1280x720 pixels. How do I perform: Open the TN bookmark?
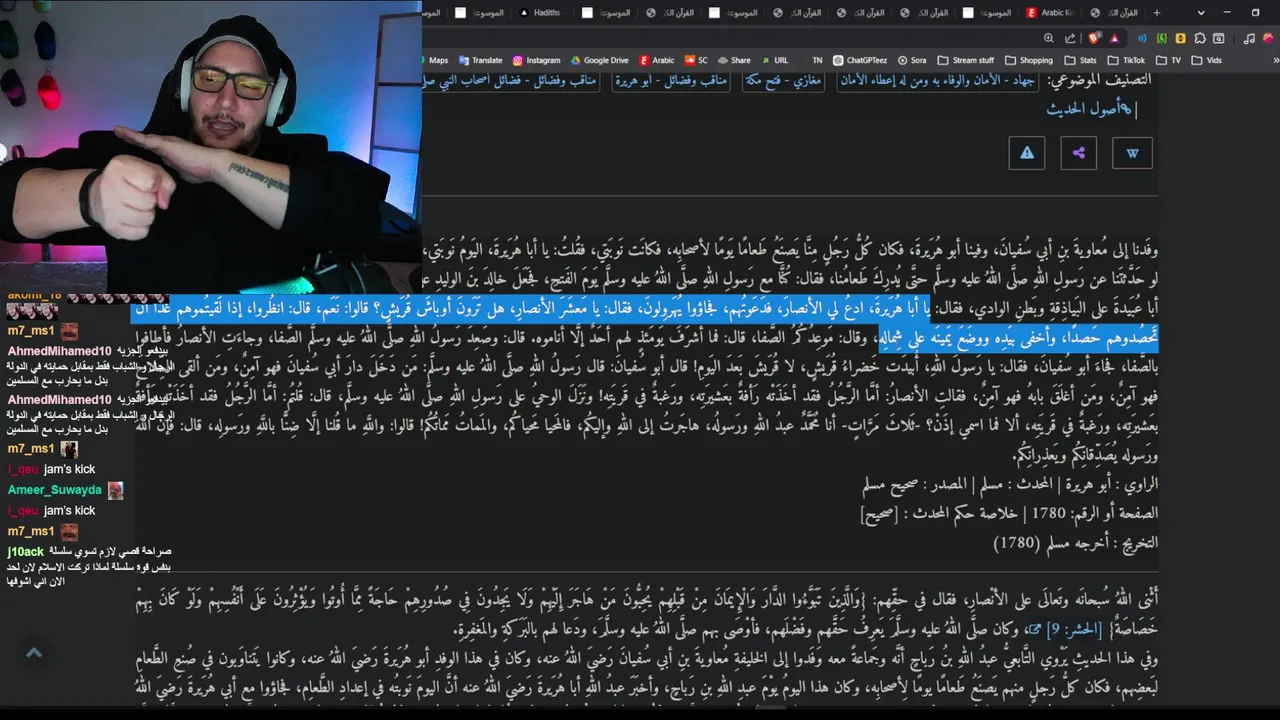pos(818,60)
